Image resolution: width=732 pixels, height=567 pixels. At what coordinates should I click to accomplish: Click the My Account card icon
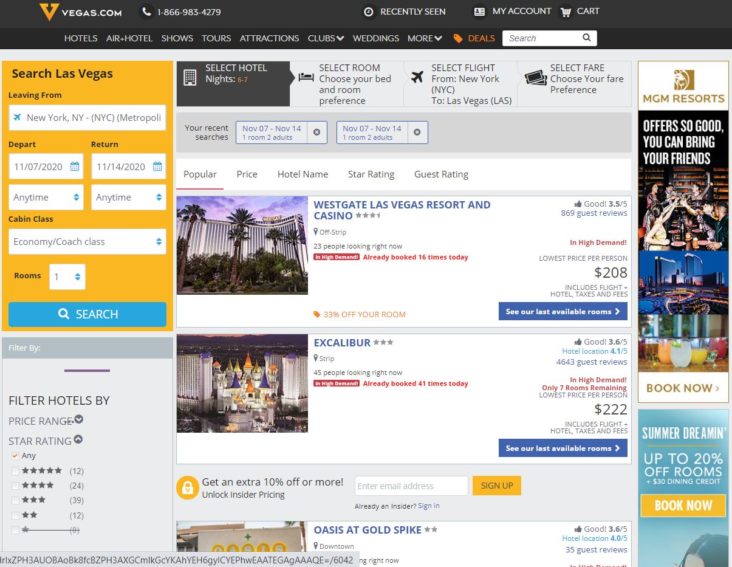[x=479, y=12]
